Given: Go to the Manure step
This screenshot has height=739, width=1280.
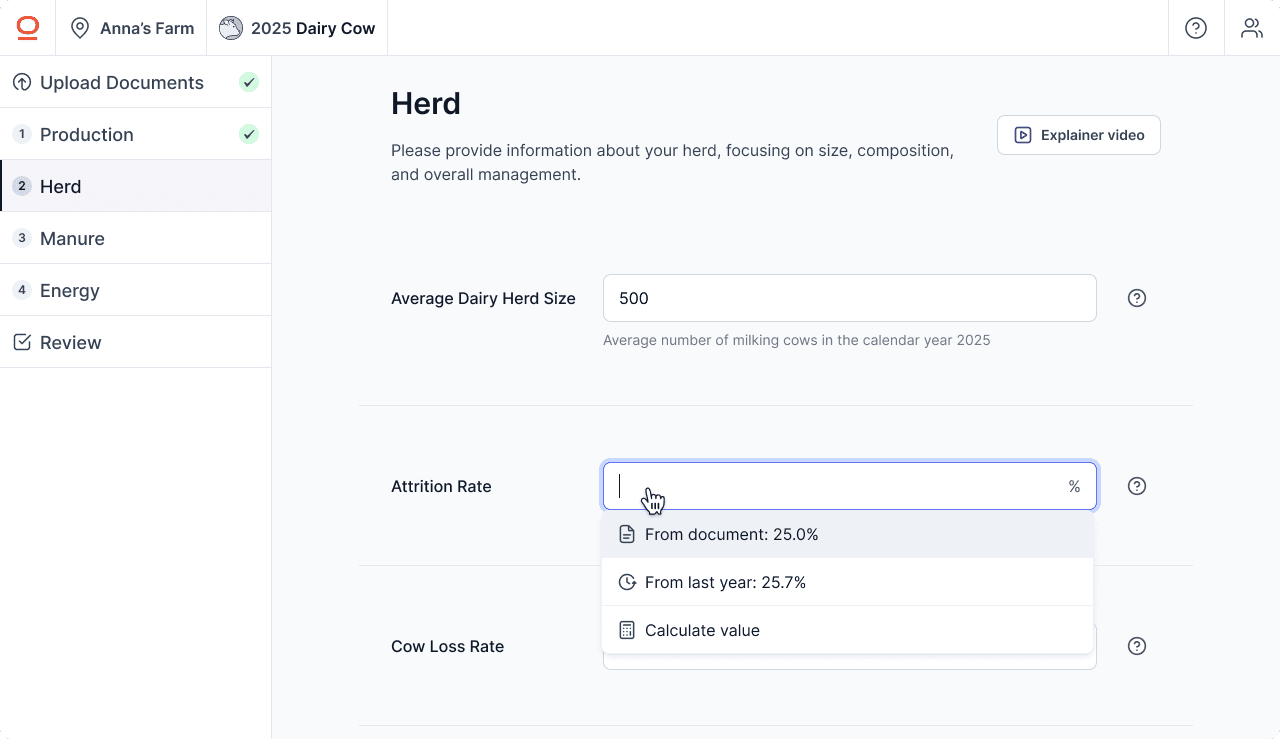Looking at the screenshot, I should pyautogui.click(x=72, y=239).
